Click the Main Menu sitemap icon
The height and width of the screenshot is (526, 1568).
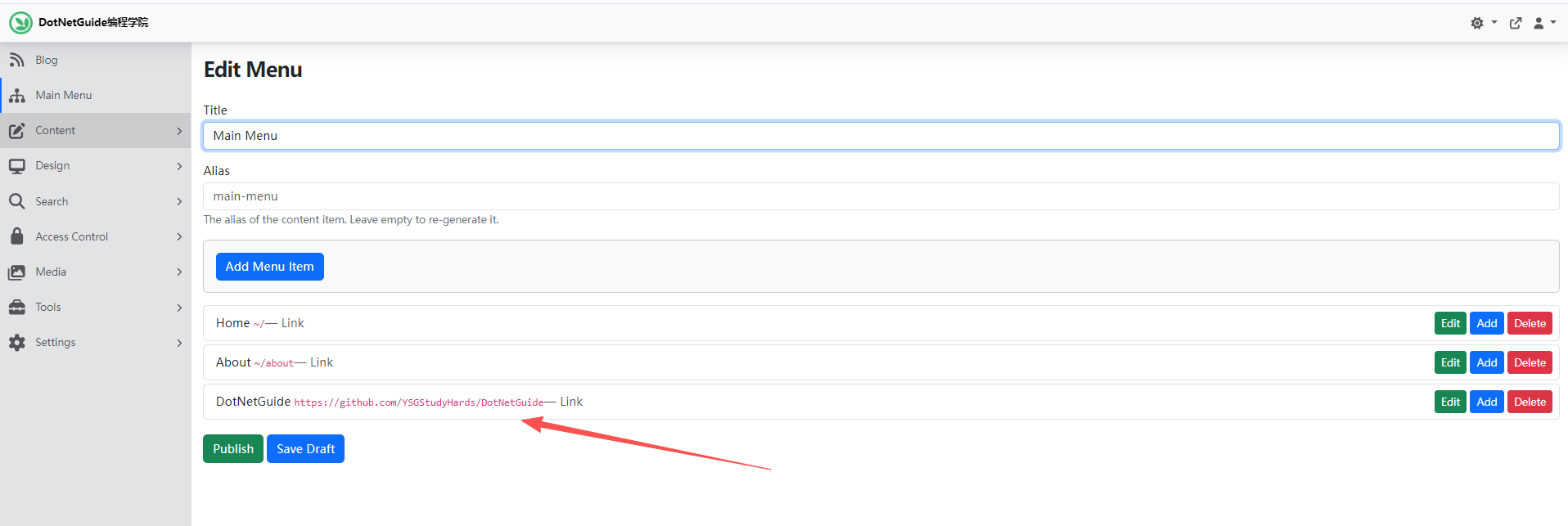point(16,96)
